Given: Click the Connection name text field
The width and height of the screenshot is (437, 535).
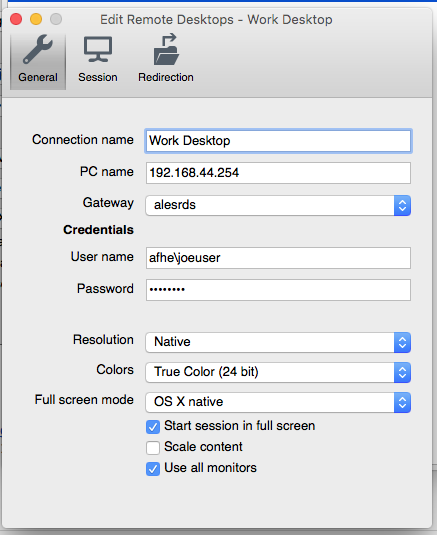Looking at the screenshot, I should [278, 141].
